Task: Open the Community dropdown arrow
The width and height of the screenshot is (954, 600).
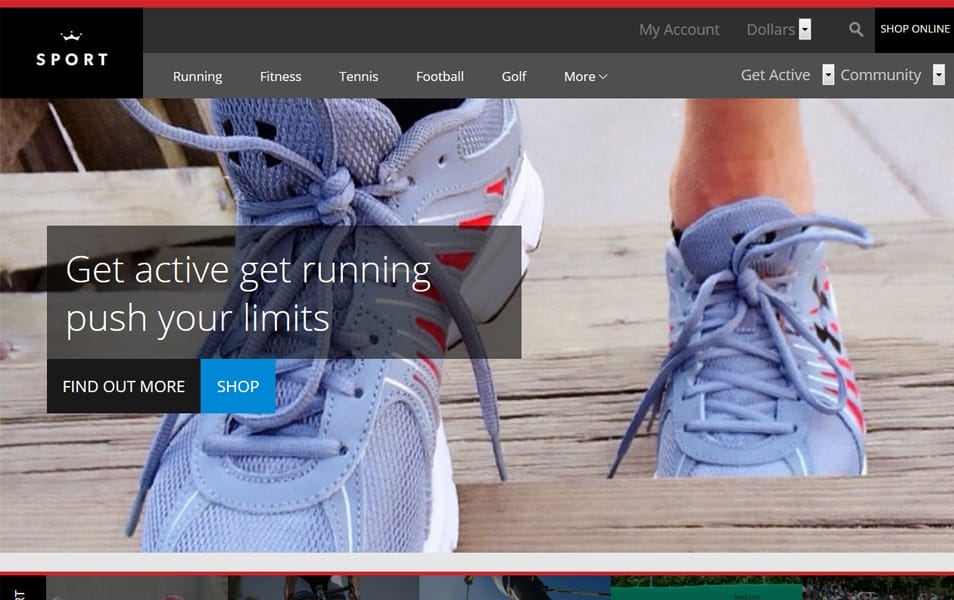Action: [x=938, y=74]
